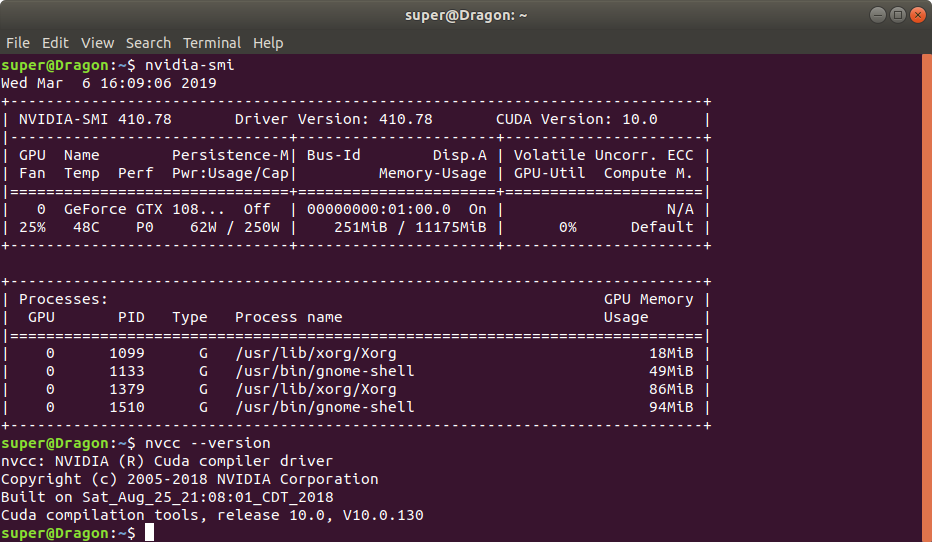This screenshot has height=542, width=932.
Task: Click 'Copyright (c) 2005-2018 NVIDIA Corporation' line
Action: click(x=190, y=479)
